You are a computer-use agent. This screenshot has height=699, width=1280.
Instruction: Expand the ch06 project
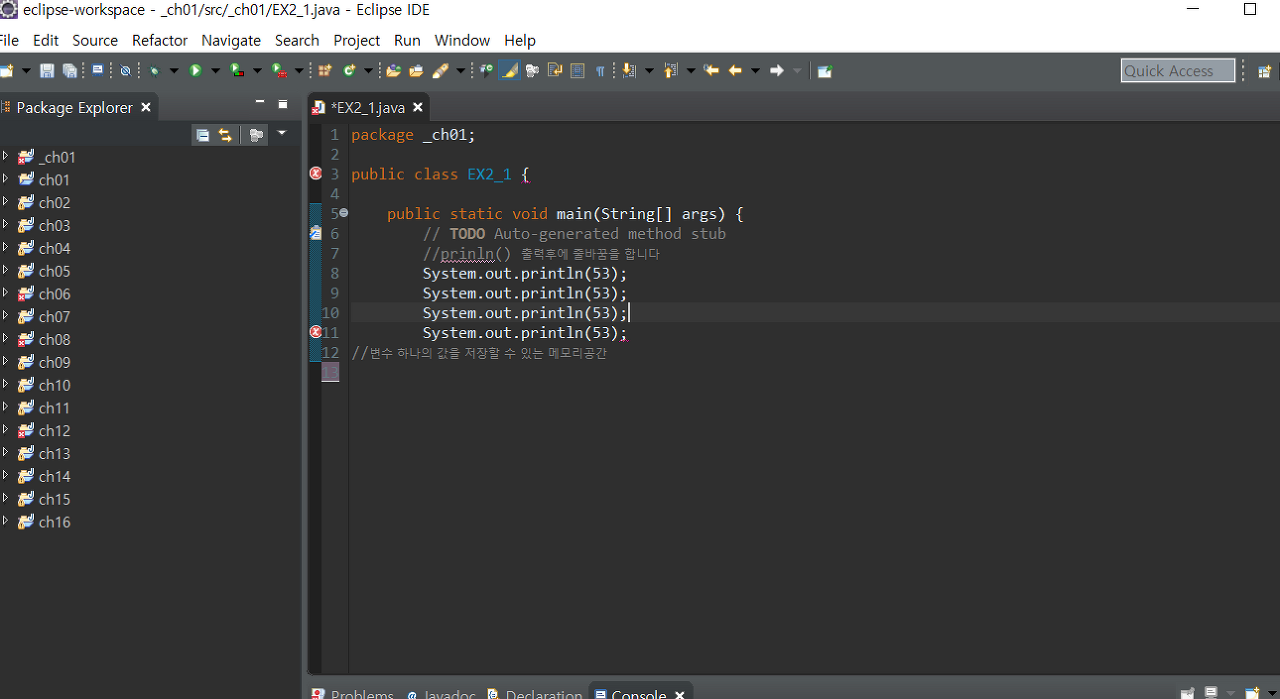point(5,294)
